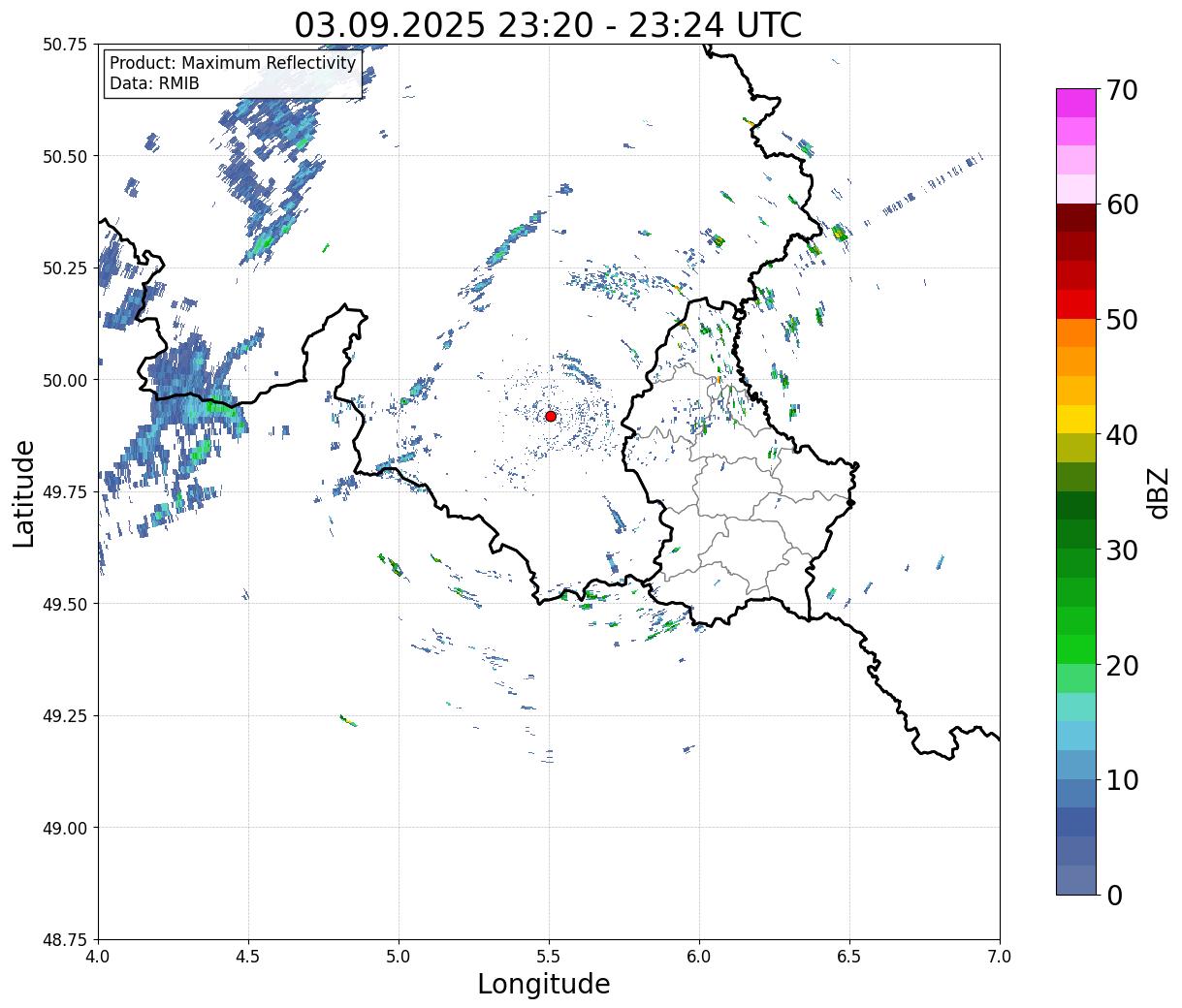Click longitude tick label 7.0
The width and height of the screenshot is (1182, 1008).
(1000, 957)
